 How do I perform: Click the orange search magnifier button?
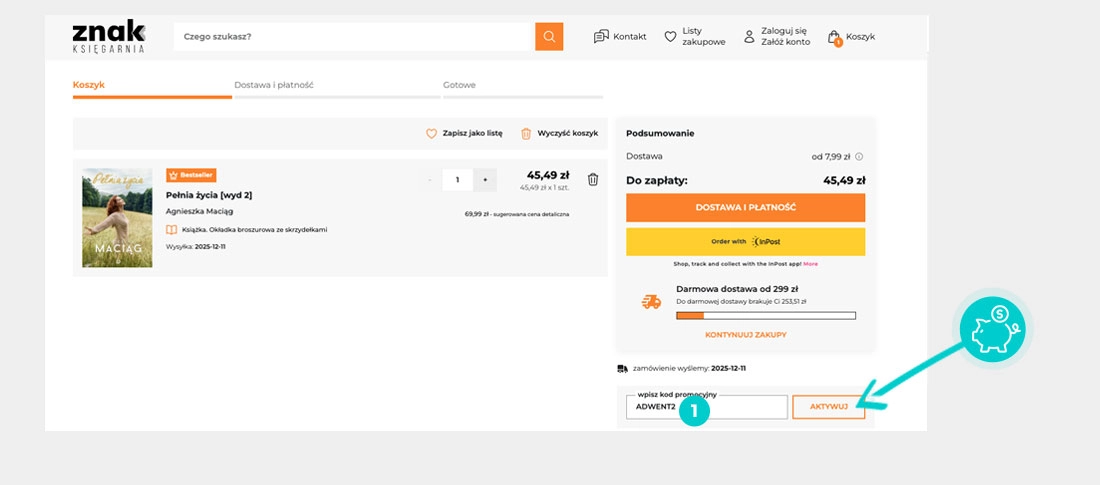(x=548, y=37)
